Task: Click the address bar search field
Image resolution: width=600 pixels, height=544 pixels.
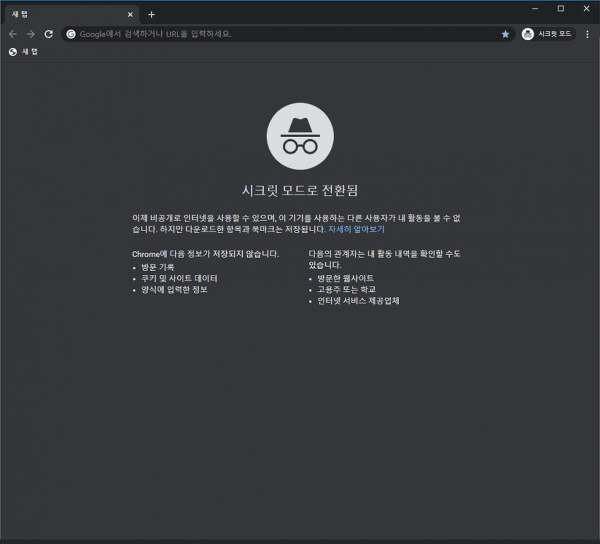Action: tap(288, 34)
